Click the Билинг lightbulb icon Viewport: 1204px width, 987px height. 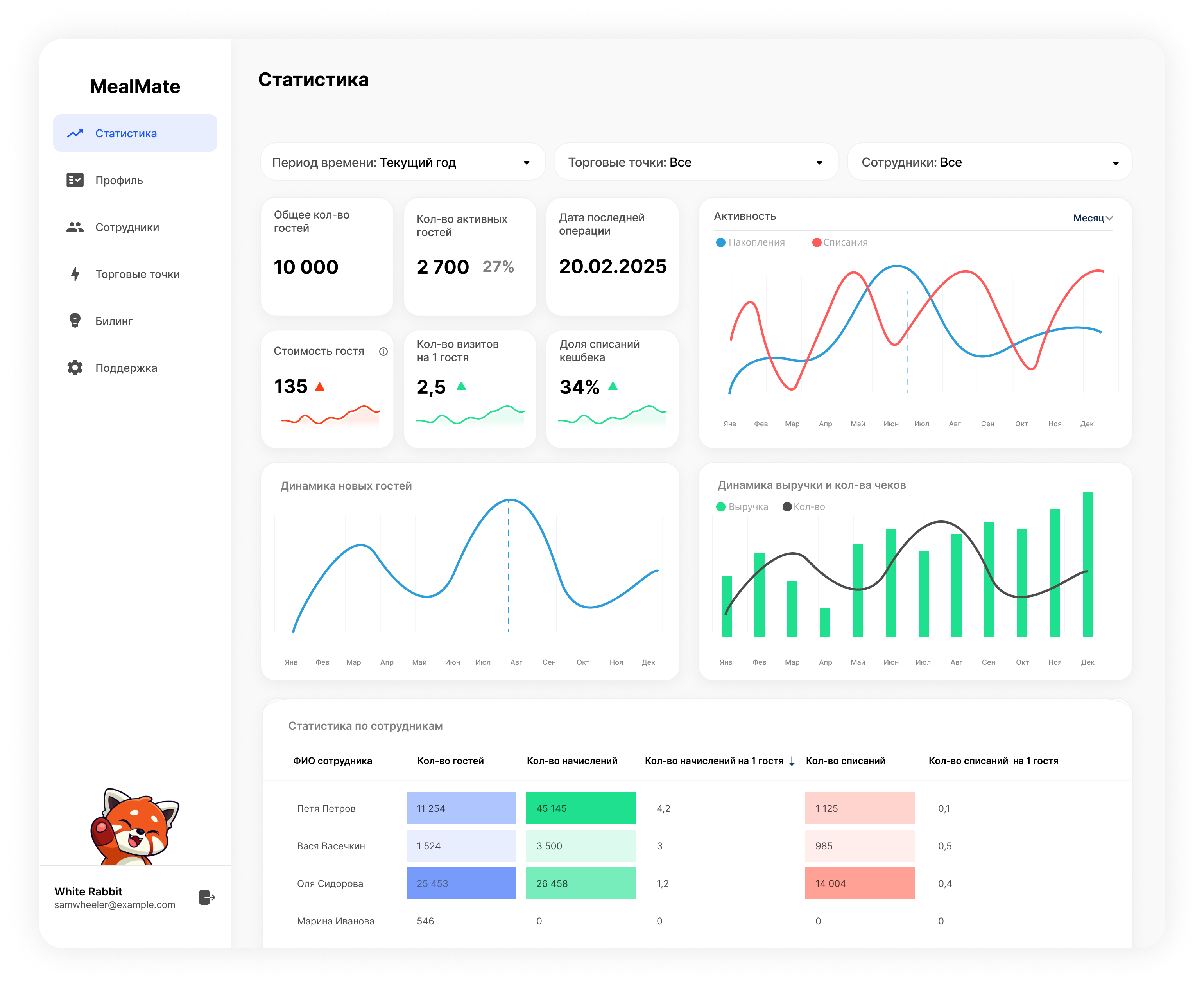coord(75,321)
